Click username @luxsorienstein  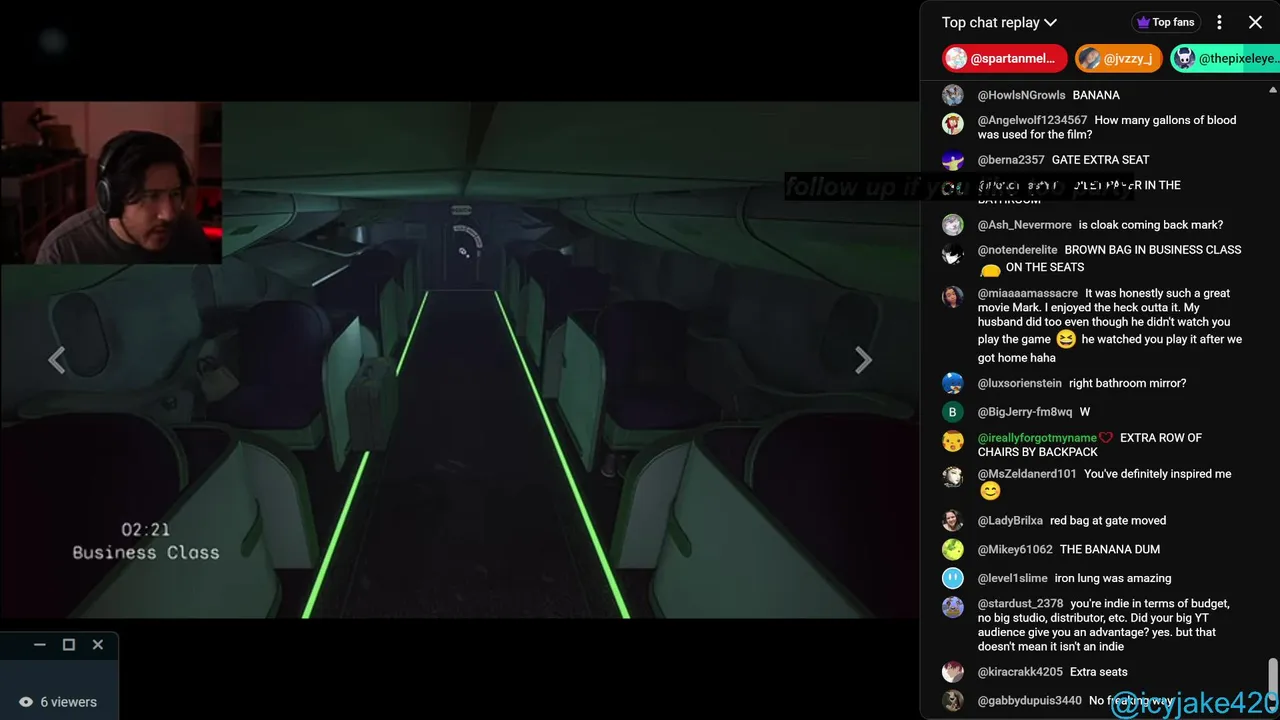[1020, 383]
